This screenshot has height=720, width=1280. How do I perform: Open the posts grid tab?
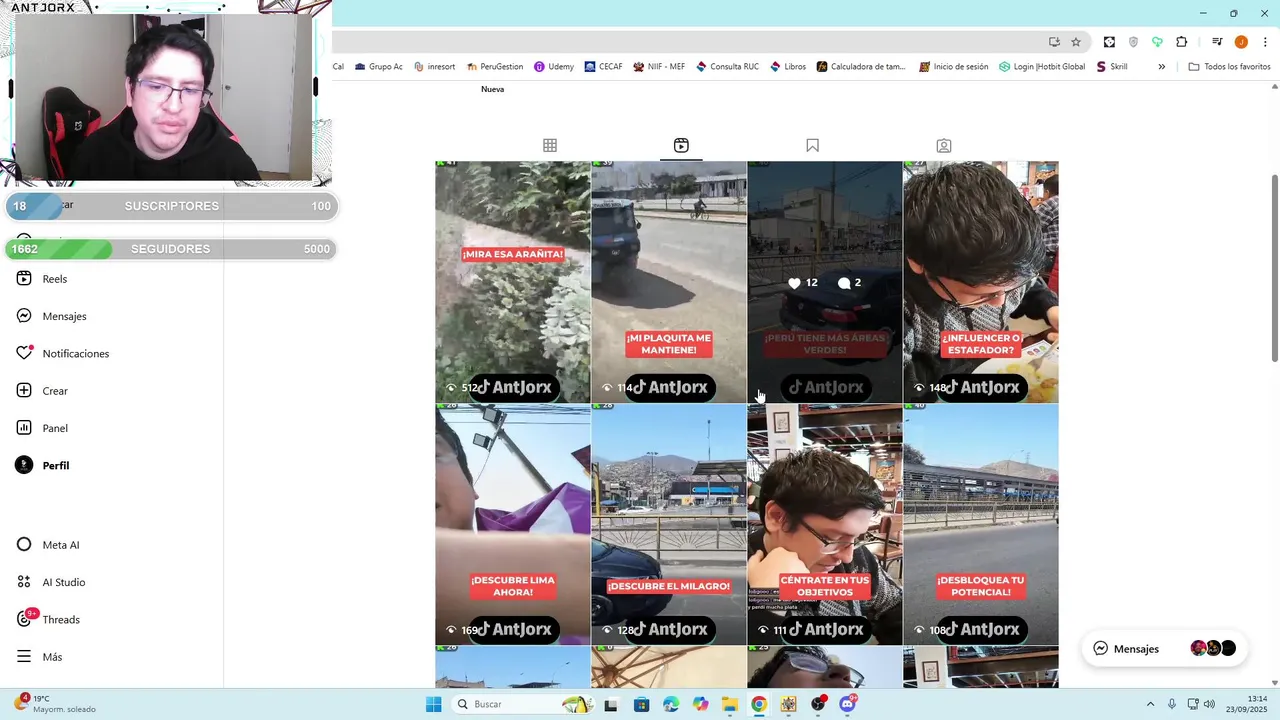(550, 146)
